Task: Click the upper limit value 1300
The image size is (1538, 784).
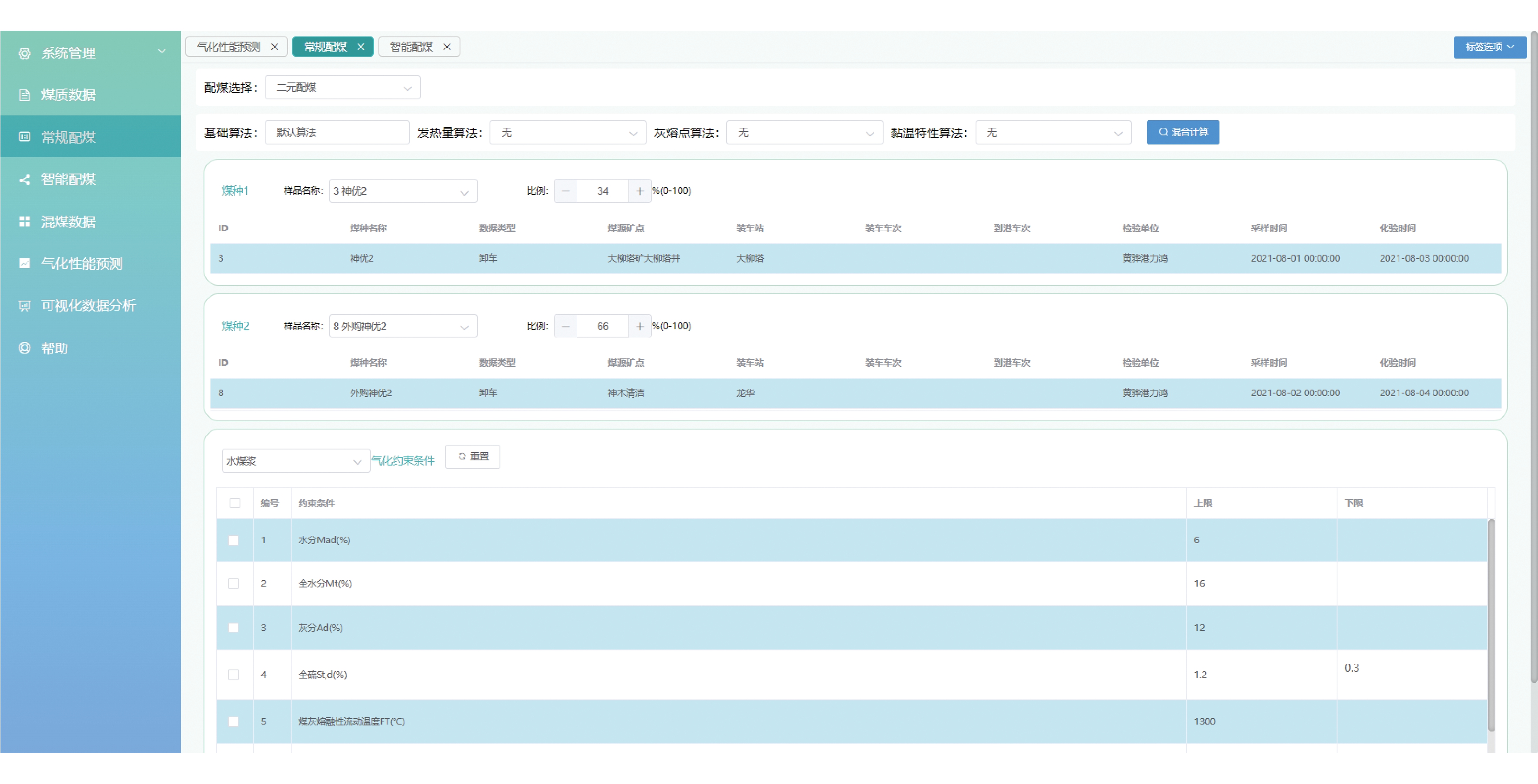Action: point(1204,721)
